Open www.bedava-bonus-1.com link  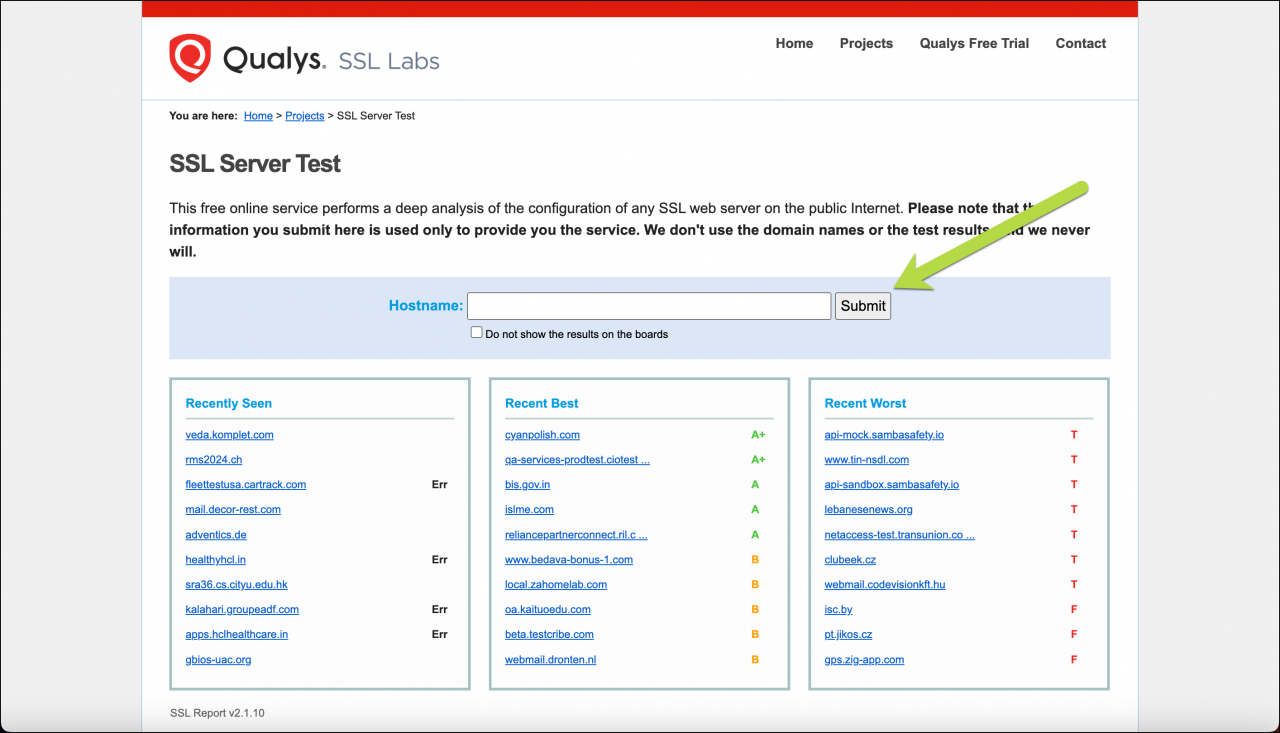(x=569, y=560)
